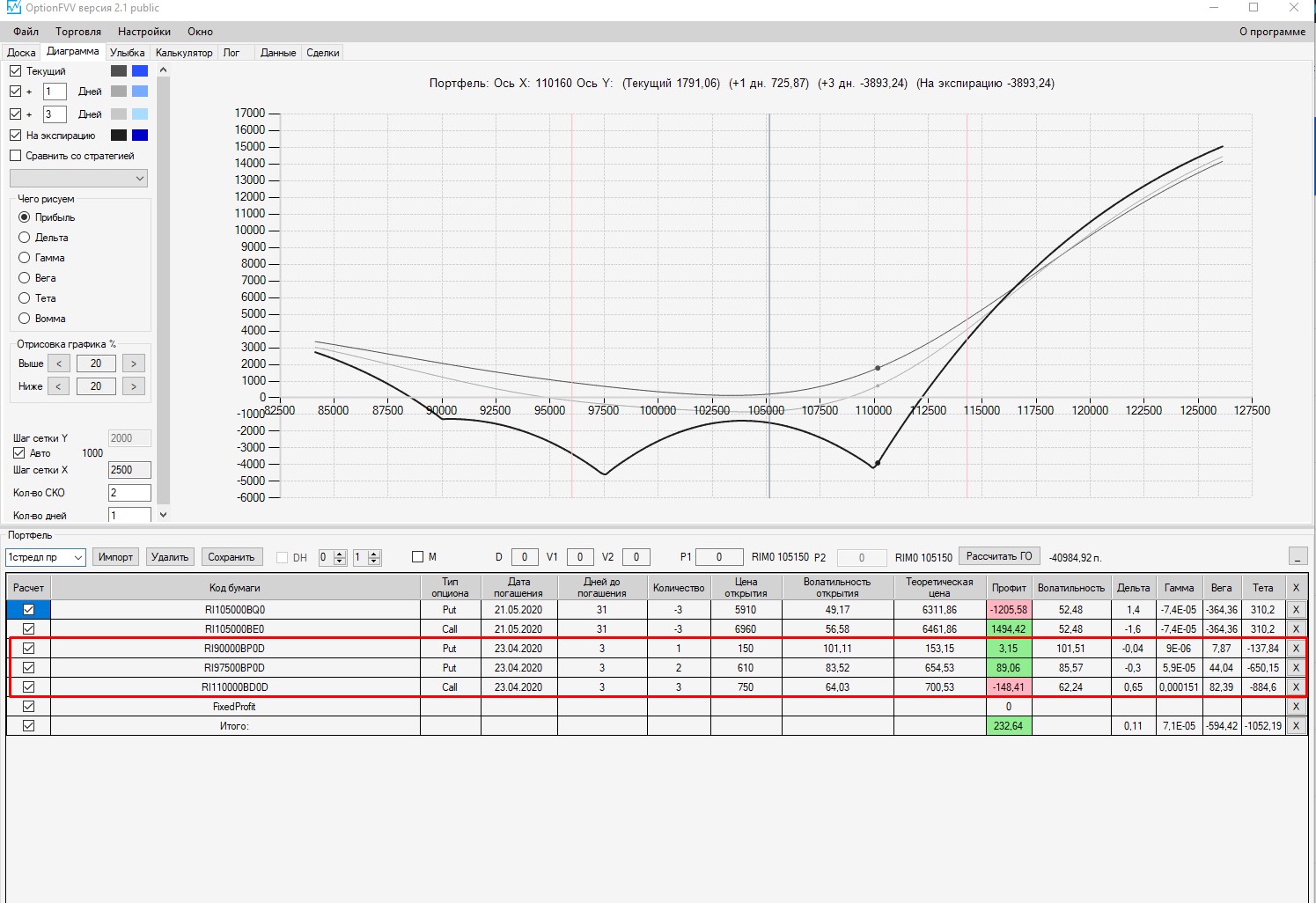Image resolution: width=1316 pixels, height=903 pixels.
Task: Click the Итого profit cell 232,64
Action: [1009, 726]
